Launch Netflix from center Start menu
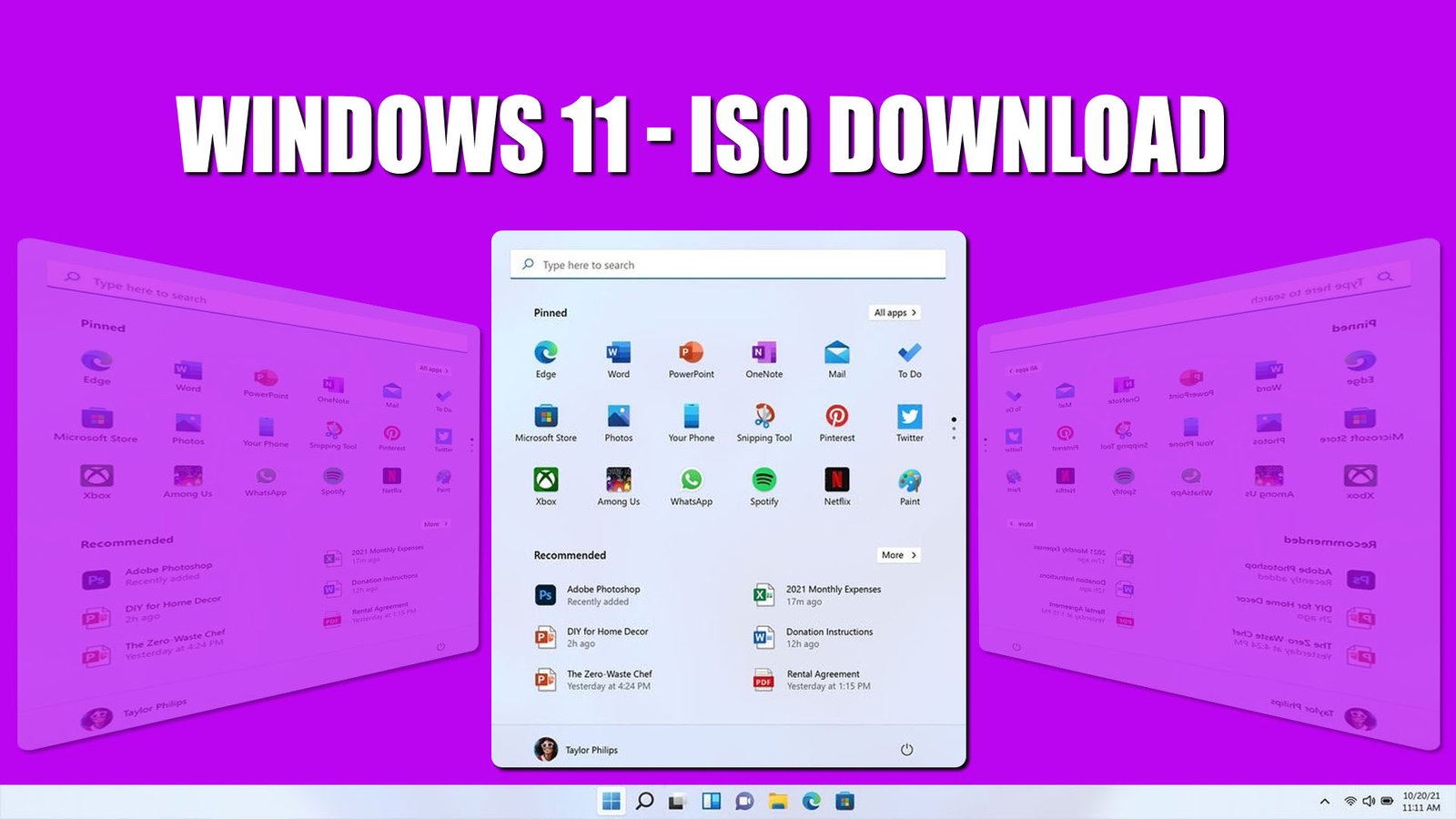1456x819 pixels. (837, 486)
